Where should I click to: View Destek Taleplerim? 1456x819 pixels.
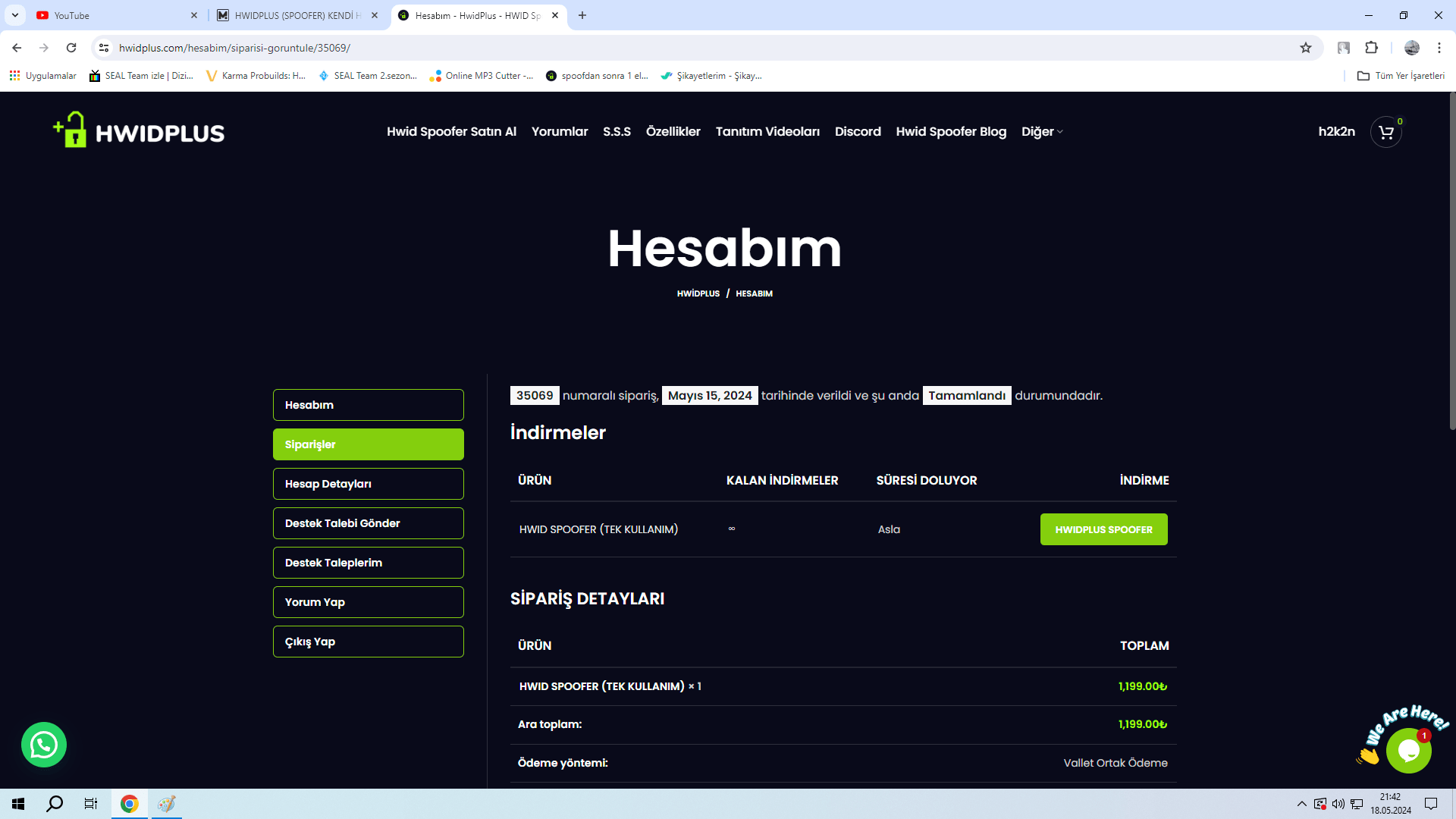(x=369, y=563)
